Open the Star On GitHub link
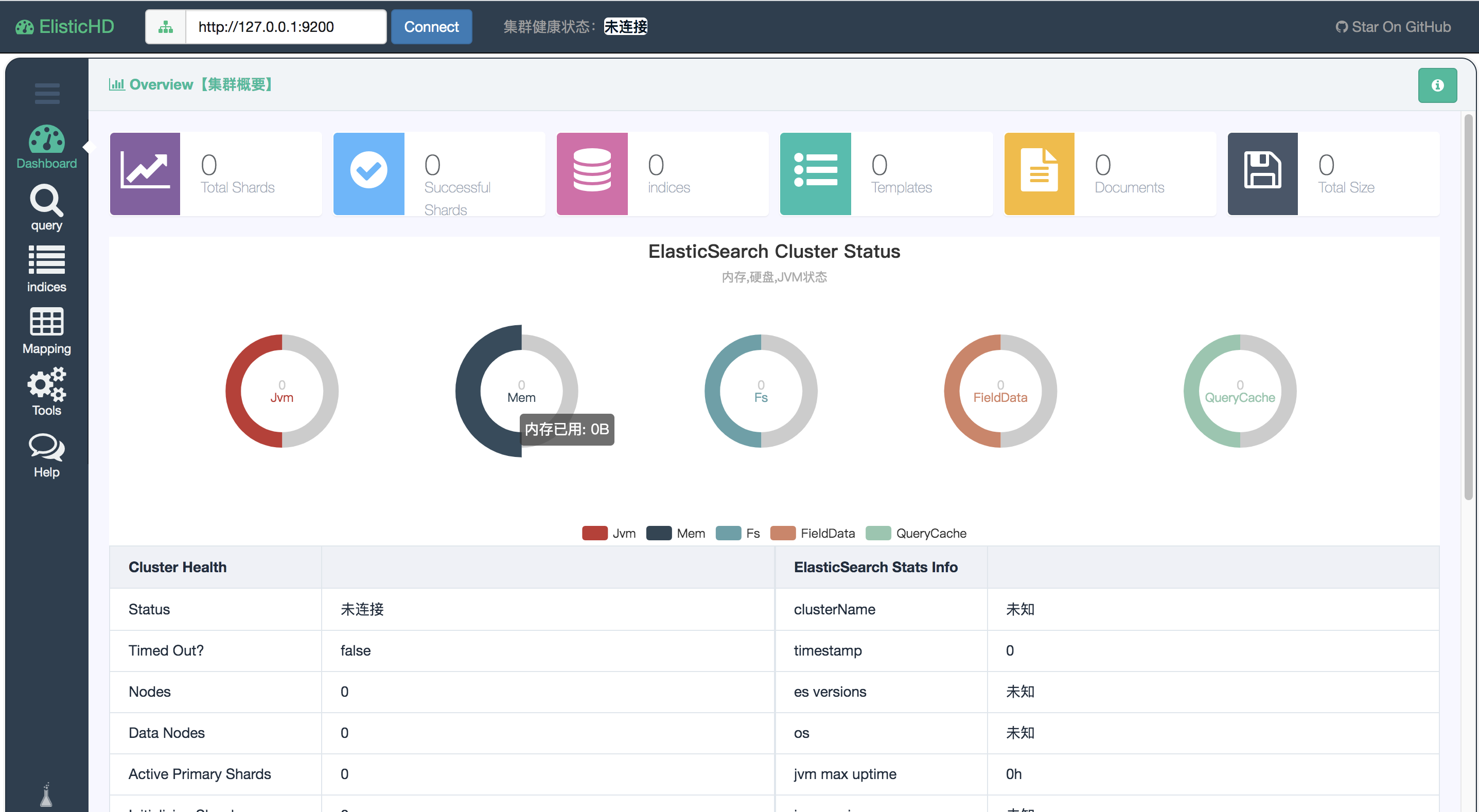This screenshot has width=1479, height=812. point(1393,27)
